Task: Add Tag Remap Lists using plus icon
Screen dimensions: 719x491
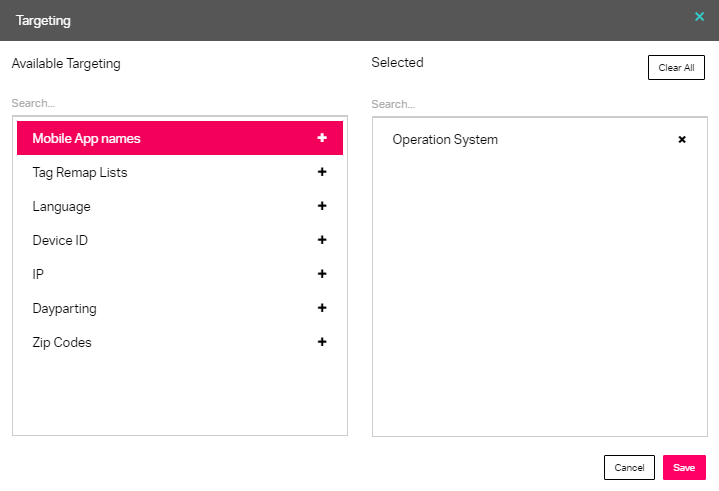Action: pos(322,171)
